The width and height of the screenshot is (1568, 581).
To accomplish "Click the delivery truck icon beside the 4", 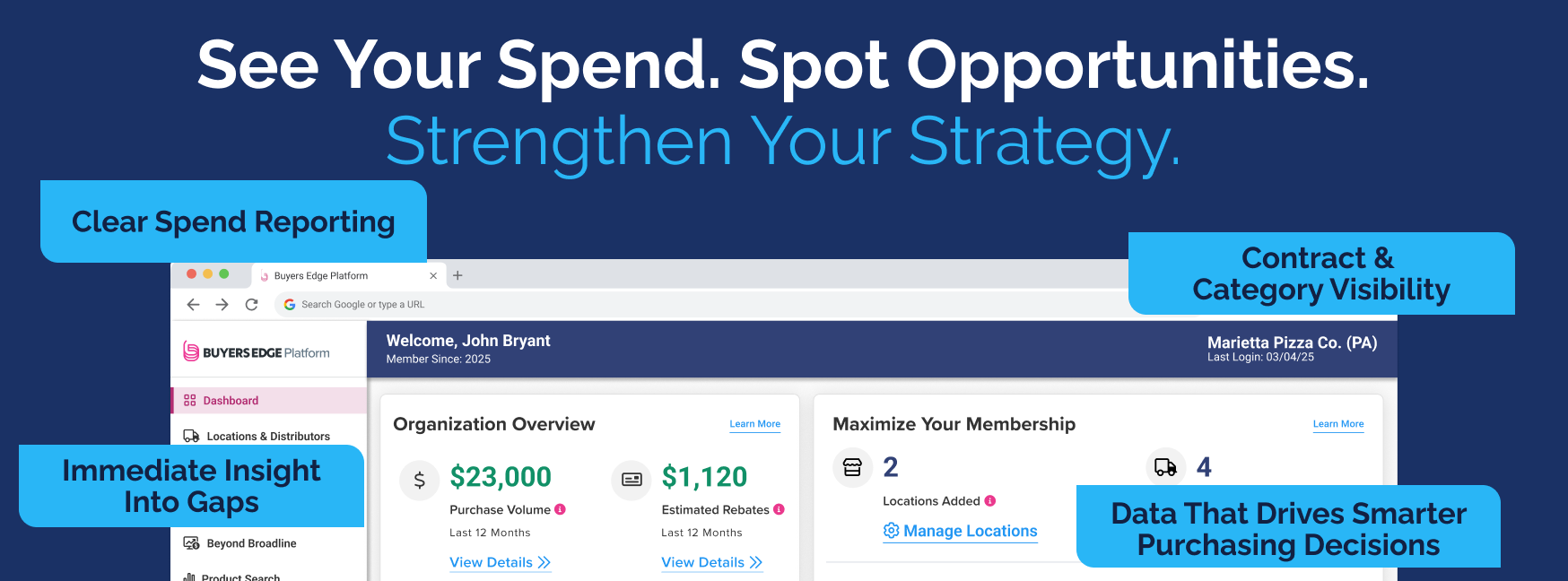I will [1166, 467].
